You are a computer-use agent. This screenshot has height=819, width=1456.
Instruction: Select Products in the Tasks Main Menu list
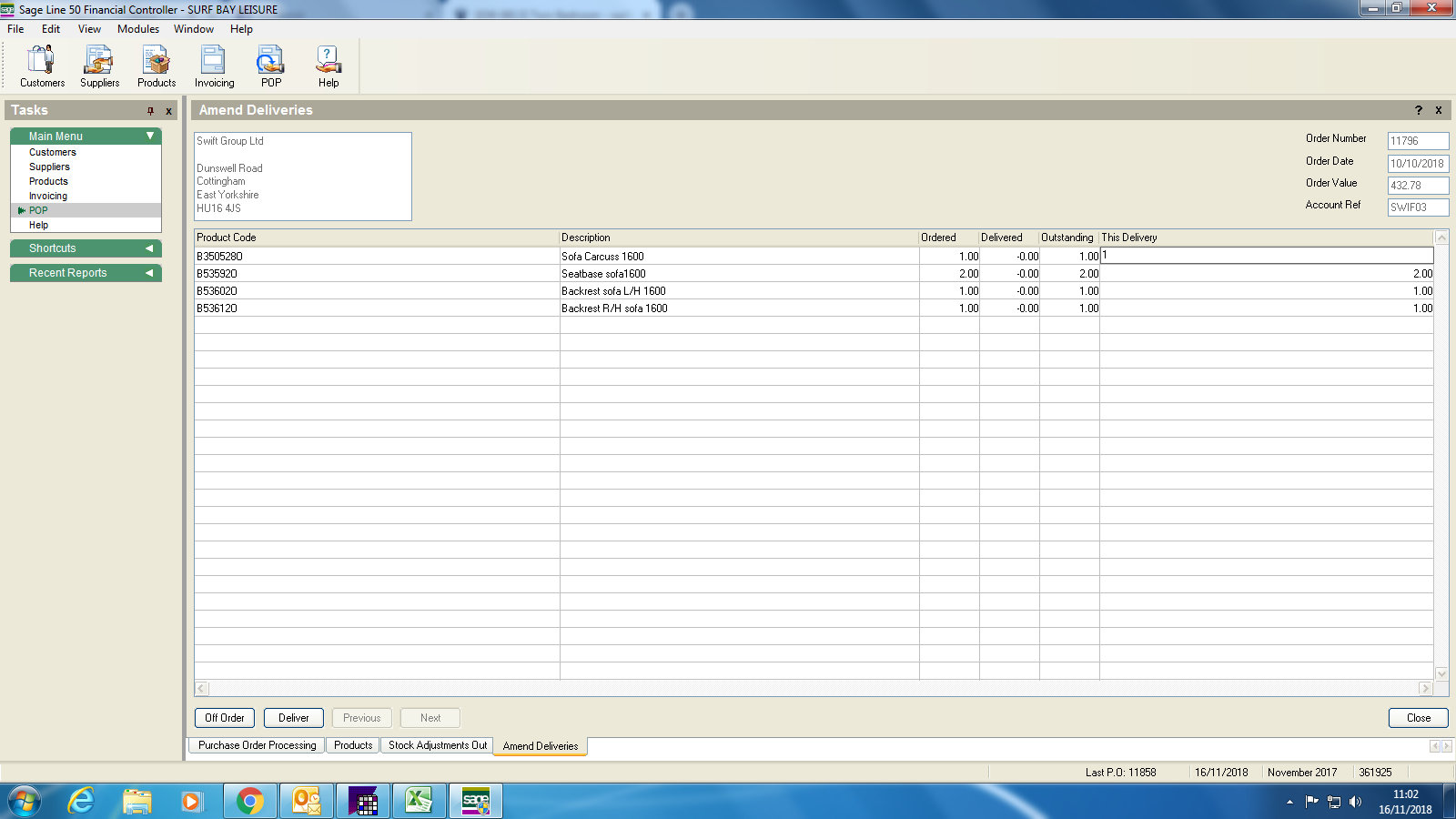pos(48,181)
